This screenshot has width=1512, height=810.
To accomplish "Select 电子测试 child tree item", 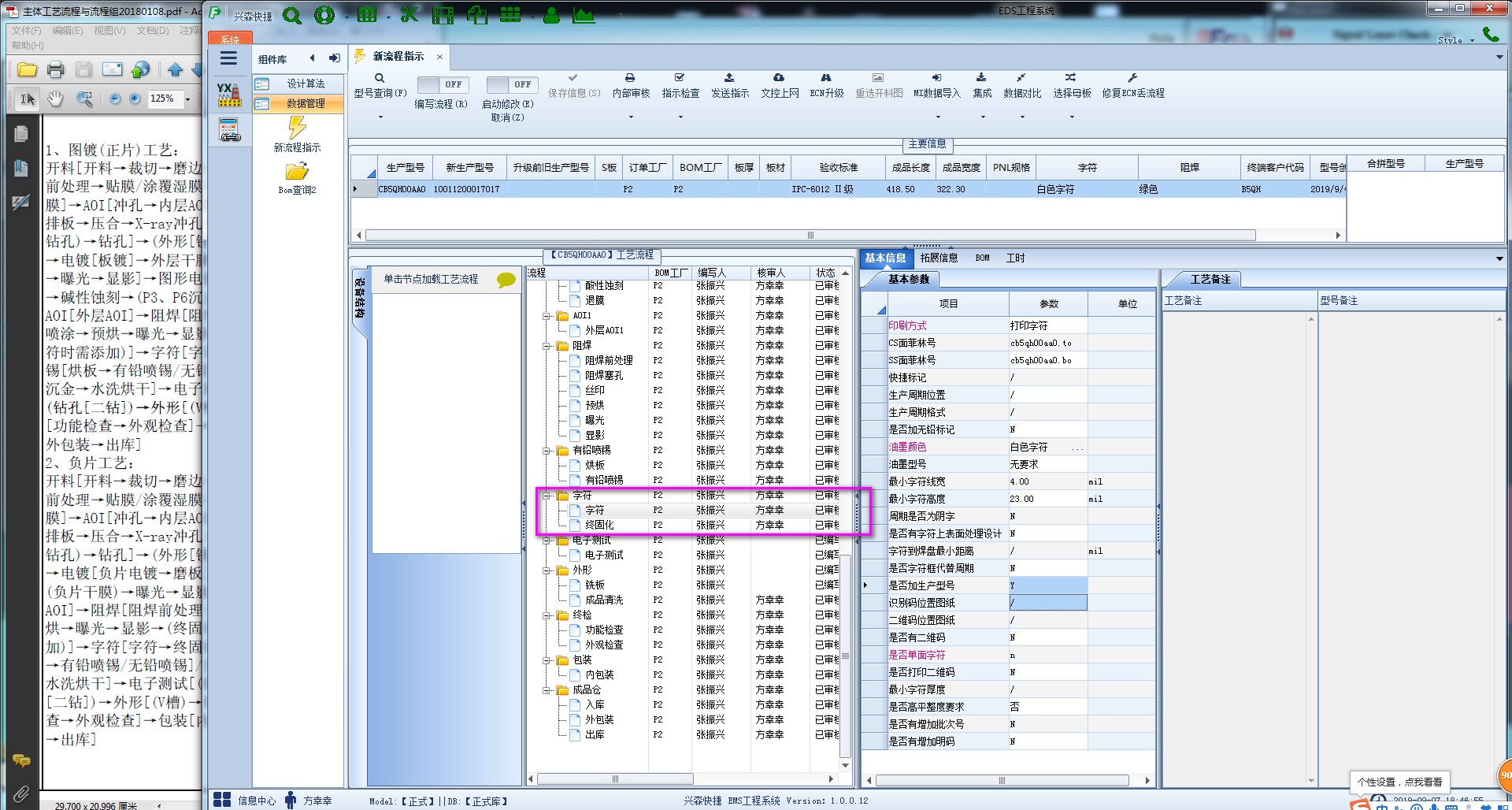I will [x=603, y=555].
